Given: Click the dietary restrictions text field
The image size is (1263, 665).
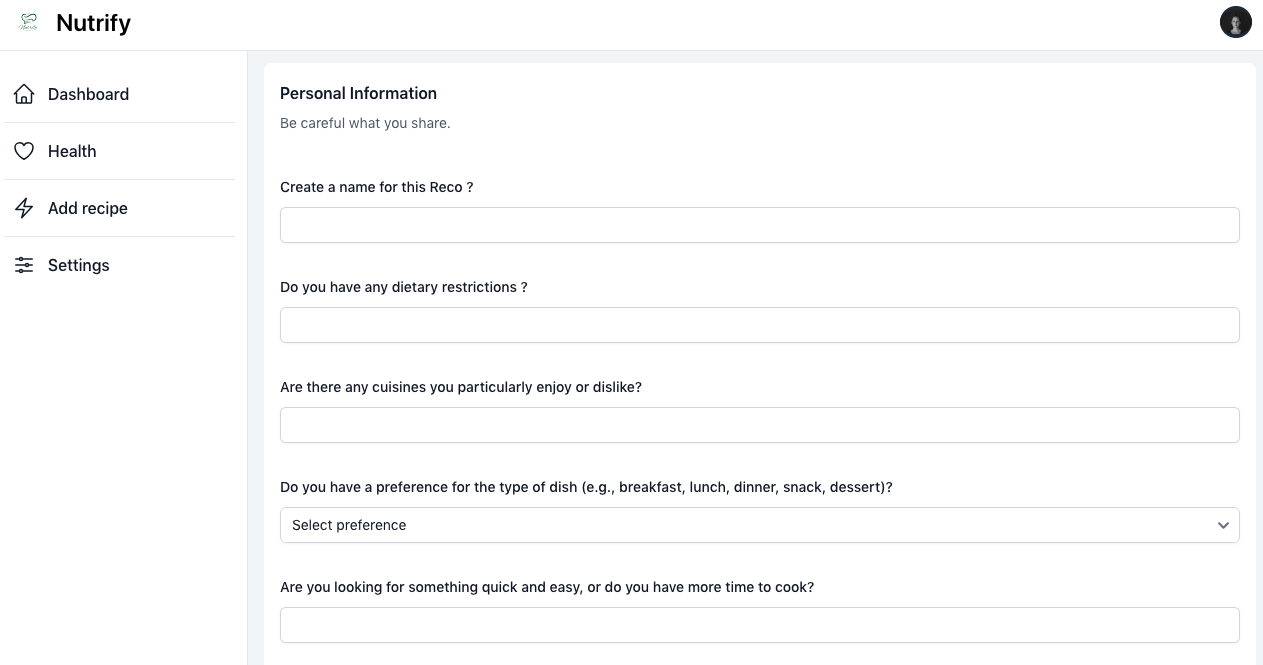Looking at the screenshot, I should point(759,325).
